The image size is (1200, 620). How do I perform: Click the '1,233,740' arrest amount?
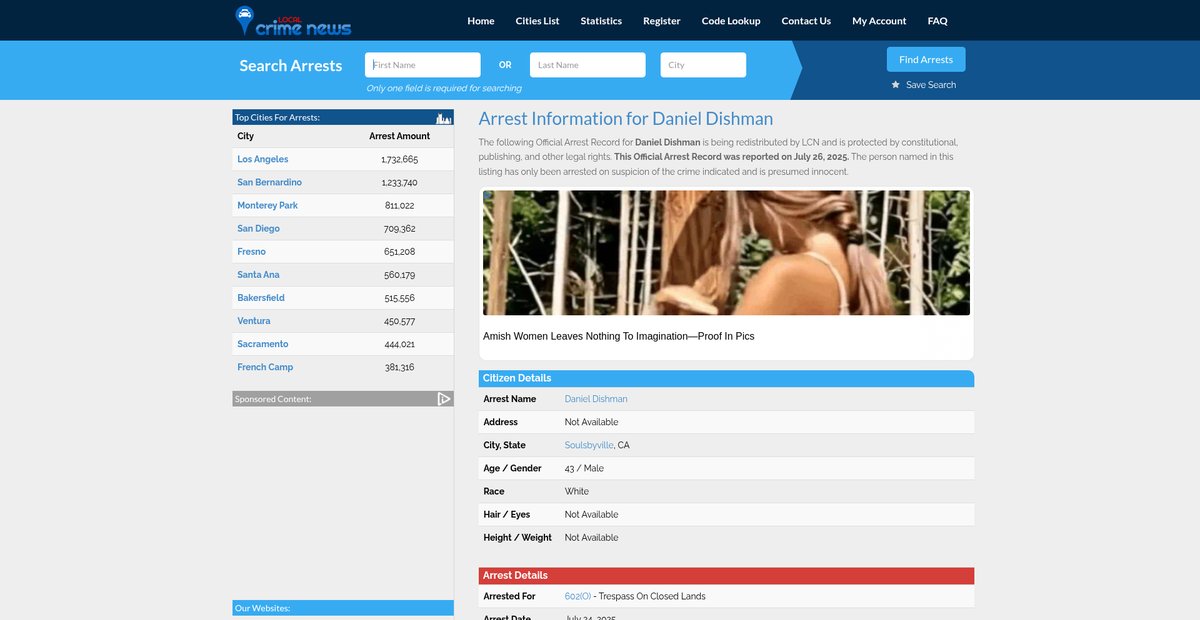[400, 182]
